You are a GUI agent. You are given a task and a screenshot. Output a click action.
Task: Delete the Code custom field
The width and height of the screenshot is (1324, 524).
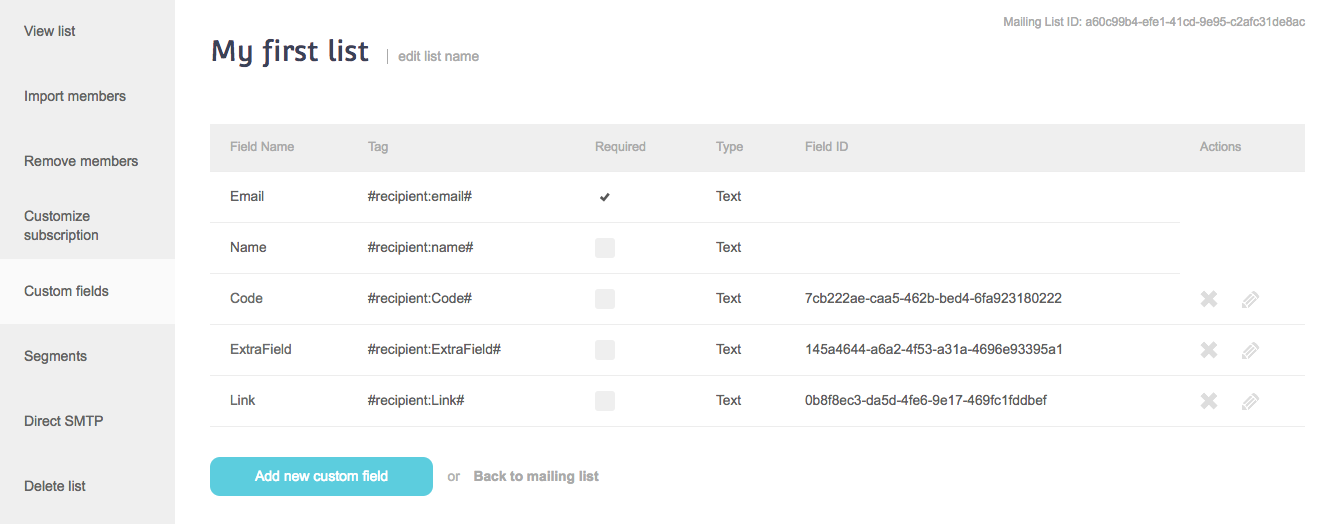[1209, 299]
